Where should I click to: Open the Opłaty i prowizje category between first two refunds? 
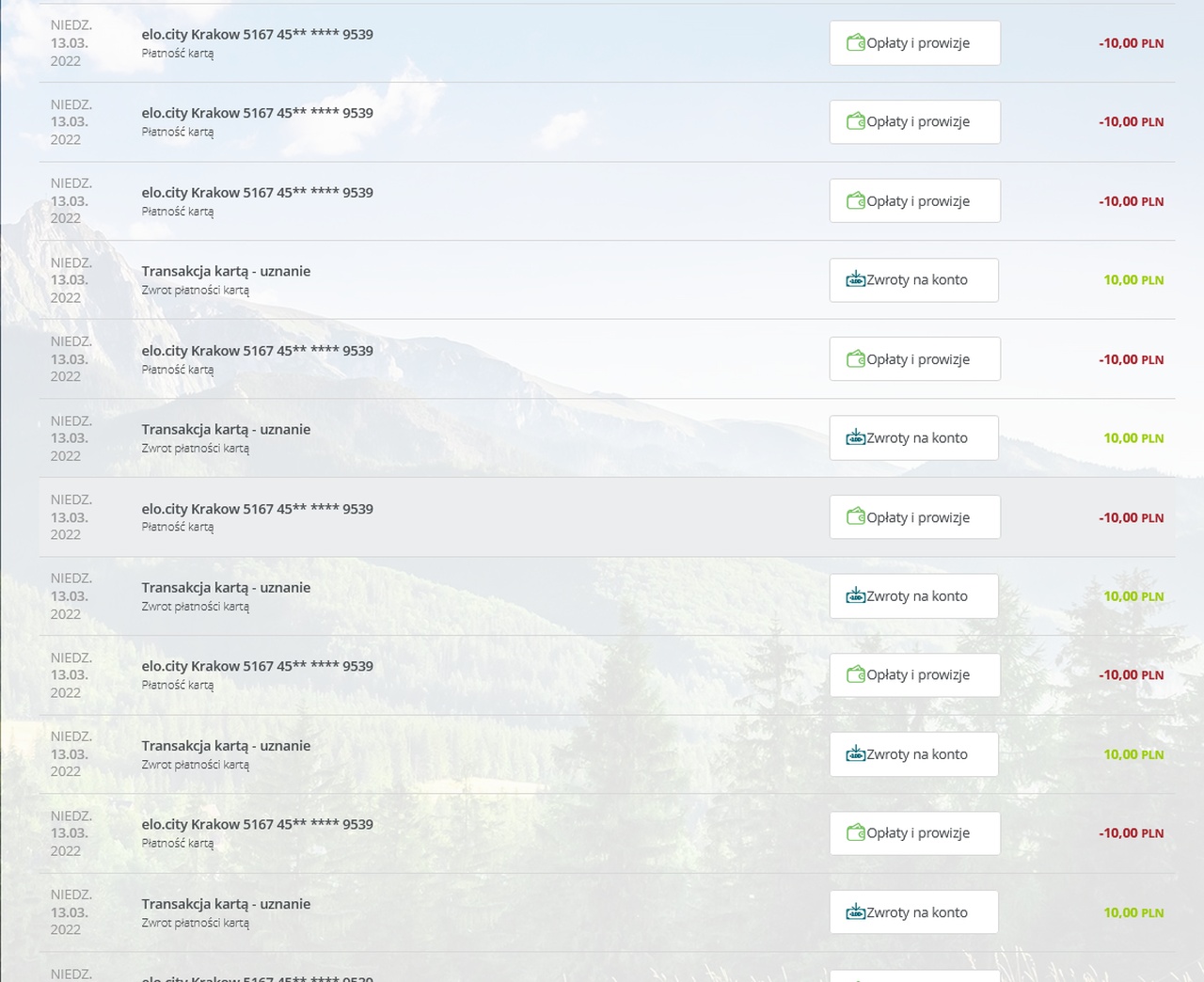(x=914, y=359)
